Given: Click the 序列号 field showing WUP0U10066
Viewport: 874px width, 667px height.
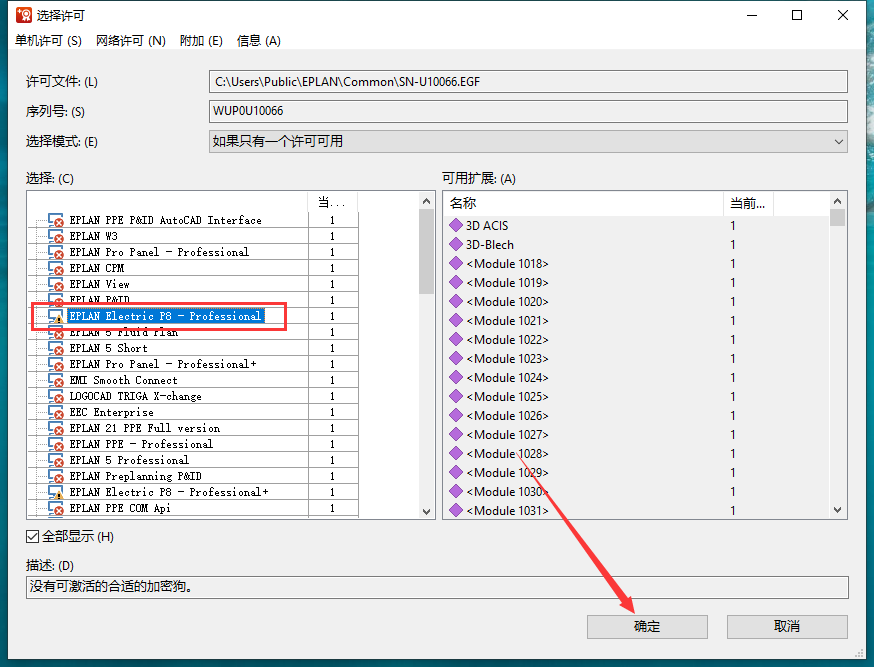Looking at the screenshot, I should click(x=528, y=111).
